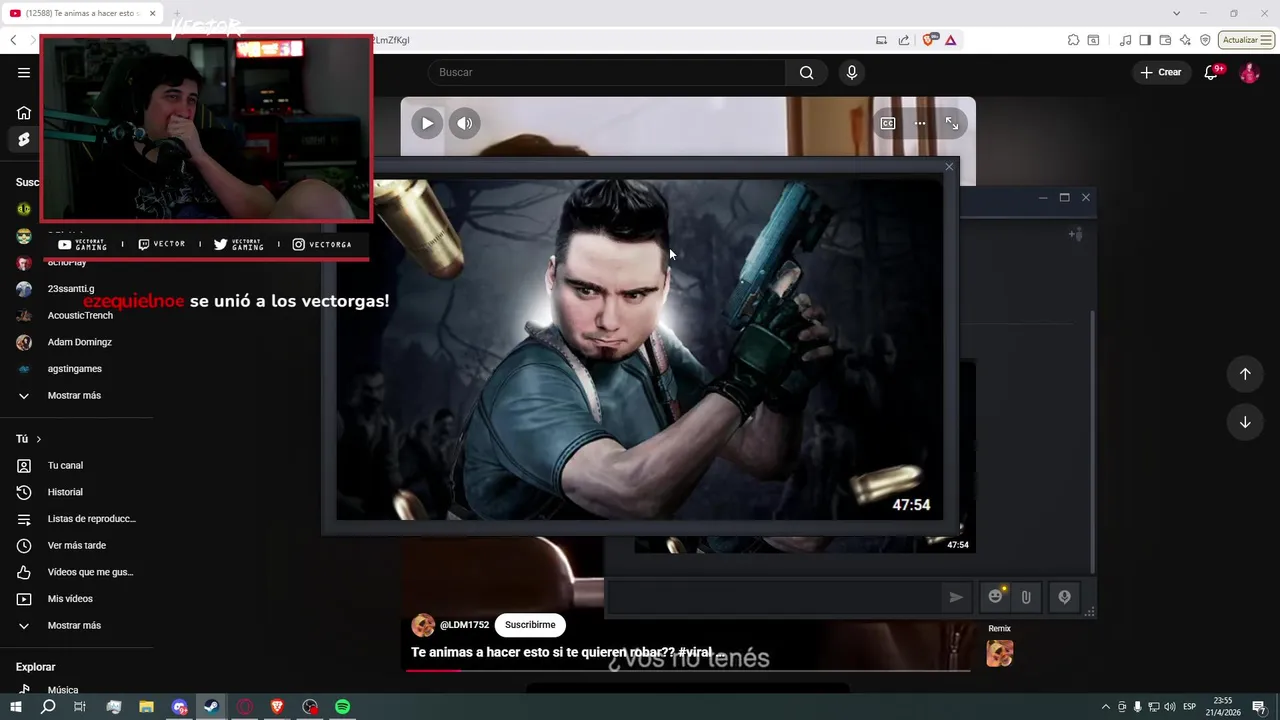Open the notifications bell
Image resolution: width=1280 pixels, height=720 pixels.
pyautogui.click(x=1211, y=72)
